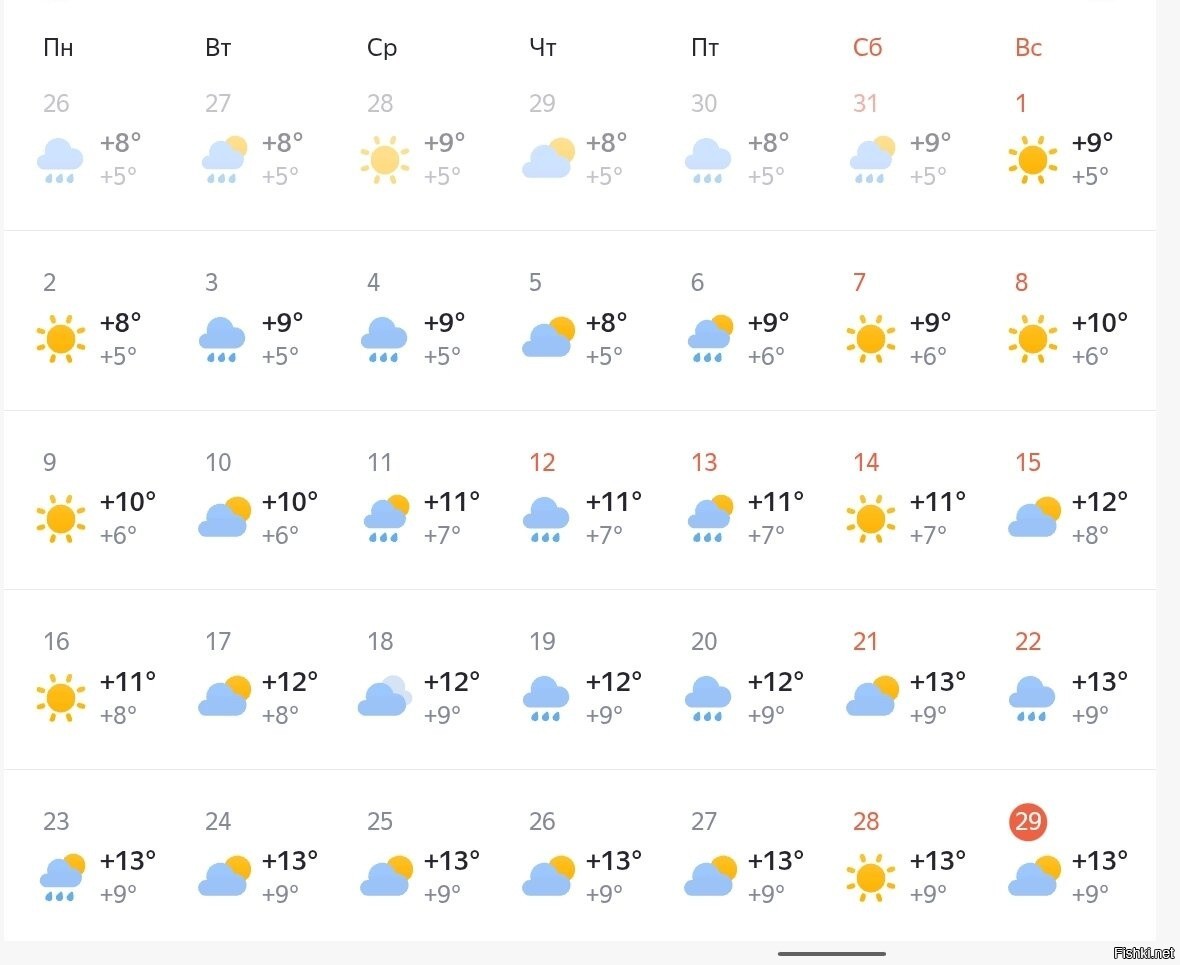This screenshot has height=965, width=1180.
Task: Click the rain cloud icon for day 22
Action: pos(1032,699)
